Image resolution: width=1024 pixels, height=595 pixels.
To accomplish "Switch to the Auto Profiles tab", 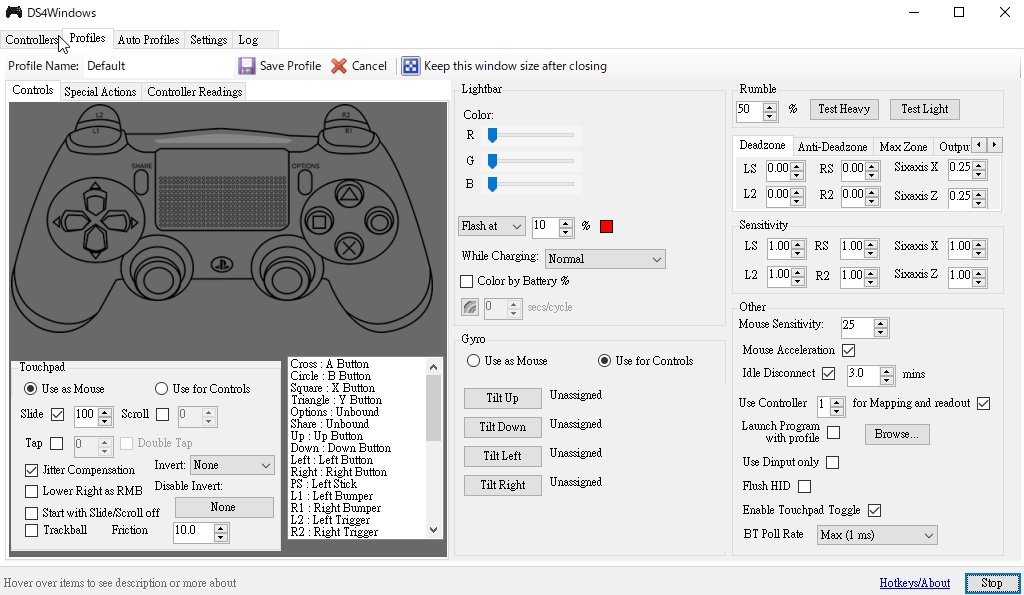I will (x=148, y=40).
